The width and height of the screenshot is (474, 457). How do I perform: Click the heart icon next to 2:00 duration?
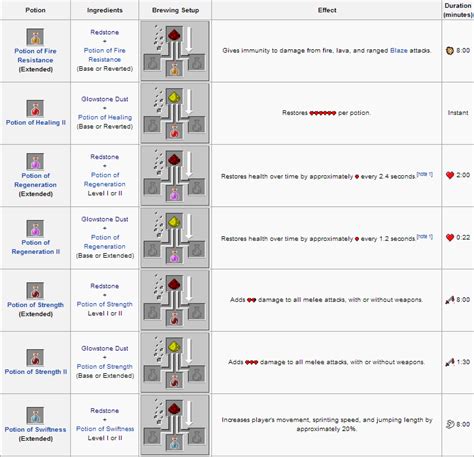pyautogui.click(x=450, y=175)
